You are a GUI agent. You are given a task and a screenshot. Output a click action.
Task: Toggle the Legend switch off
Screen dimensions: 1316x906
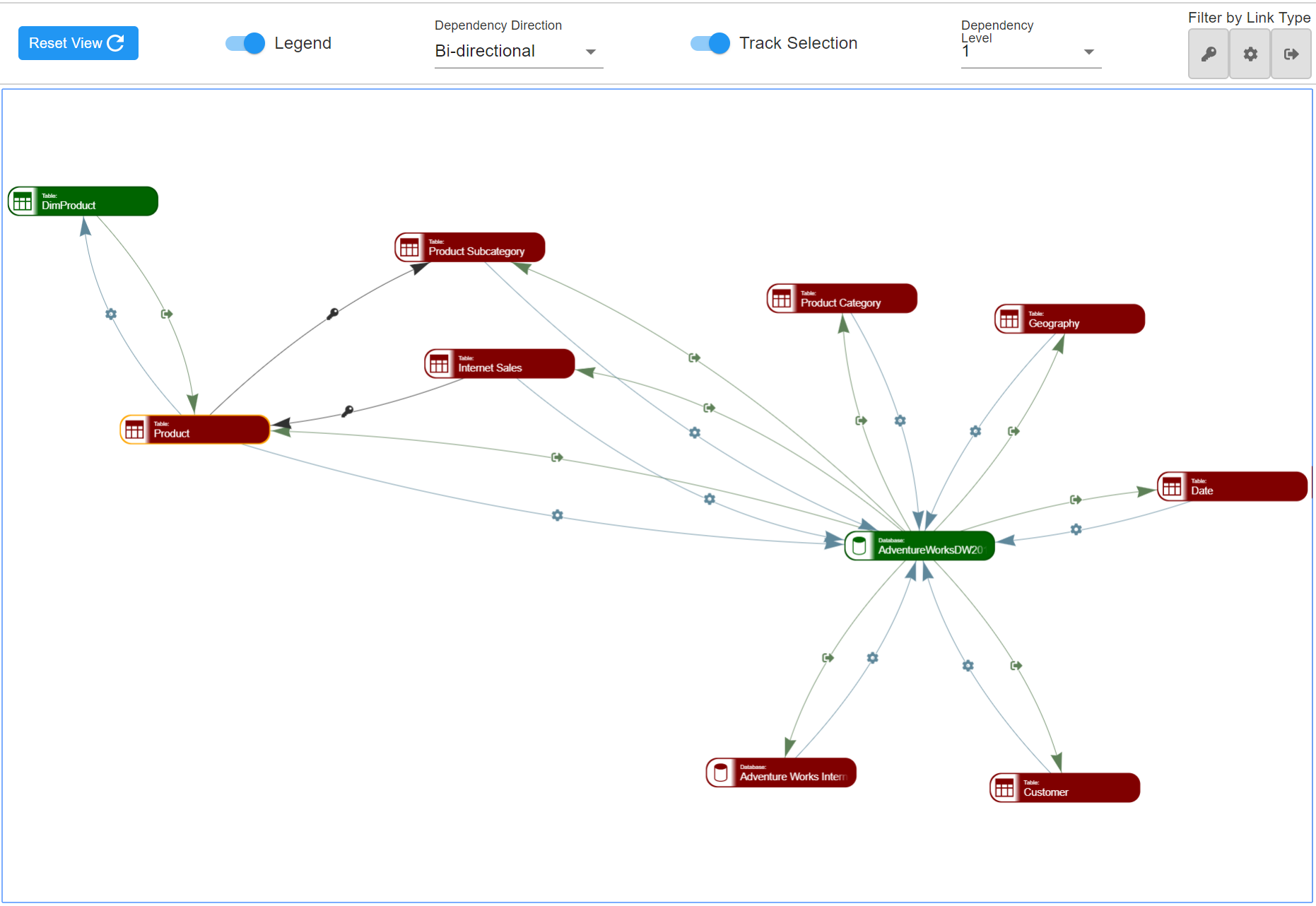pos(245,43)
